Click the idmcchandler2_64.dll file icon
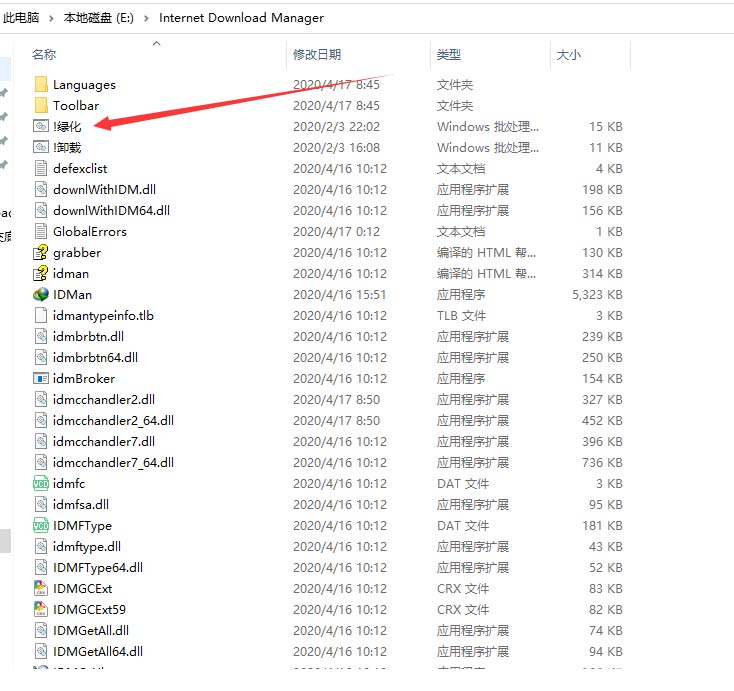Viewport: 734px width, 691px height. 41,420
